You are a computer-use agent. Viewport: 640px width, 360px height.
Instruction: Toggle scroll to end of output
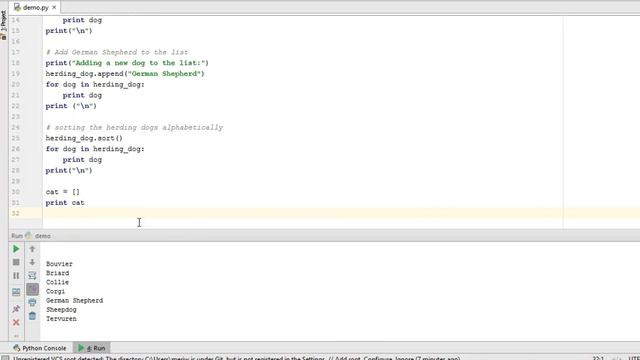tap(32, 289)
